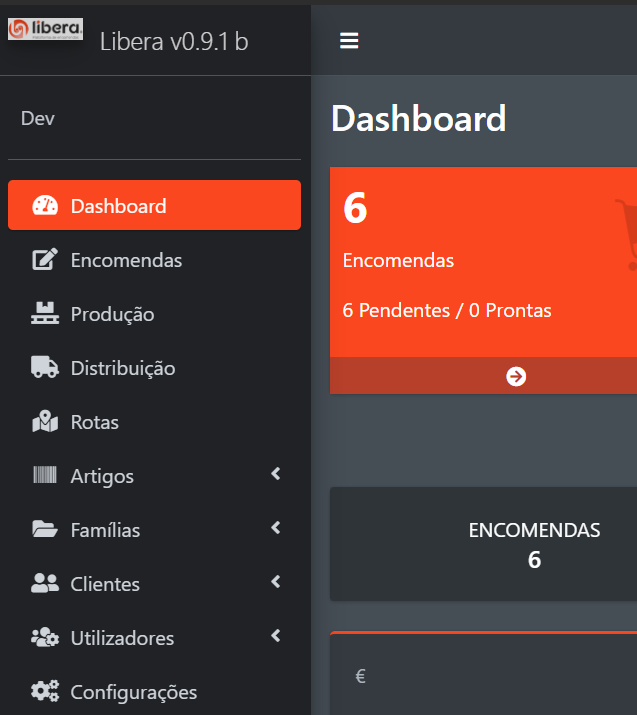The image size is (637, 715).
Task: Open the Configurações menu item
Action: 133,692
